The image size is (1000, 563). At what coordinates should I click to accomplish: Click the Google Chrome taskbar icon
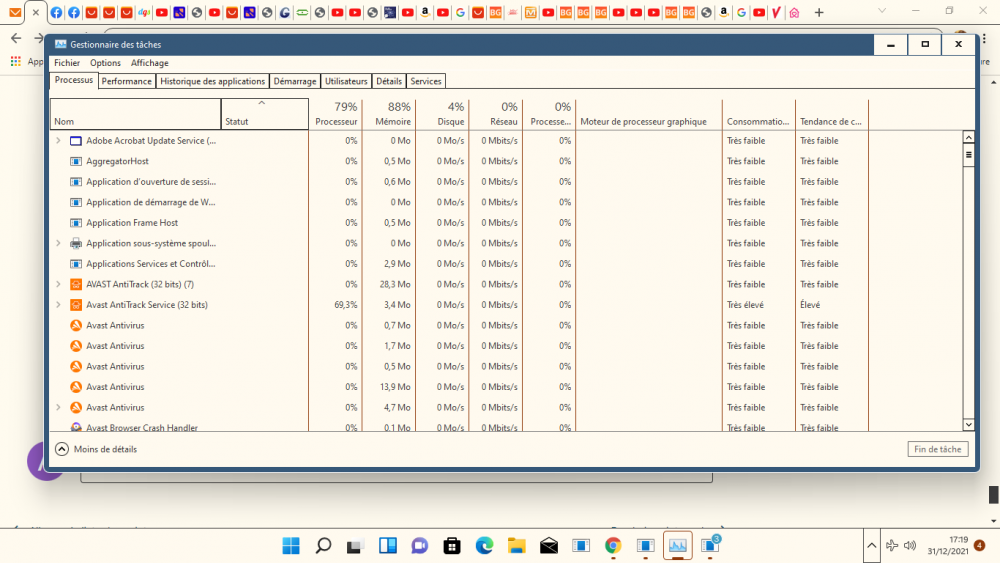[613, 546]
